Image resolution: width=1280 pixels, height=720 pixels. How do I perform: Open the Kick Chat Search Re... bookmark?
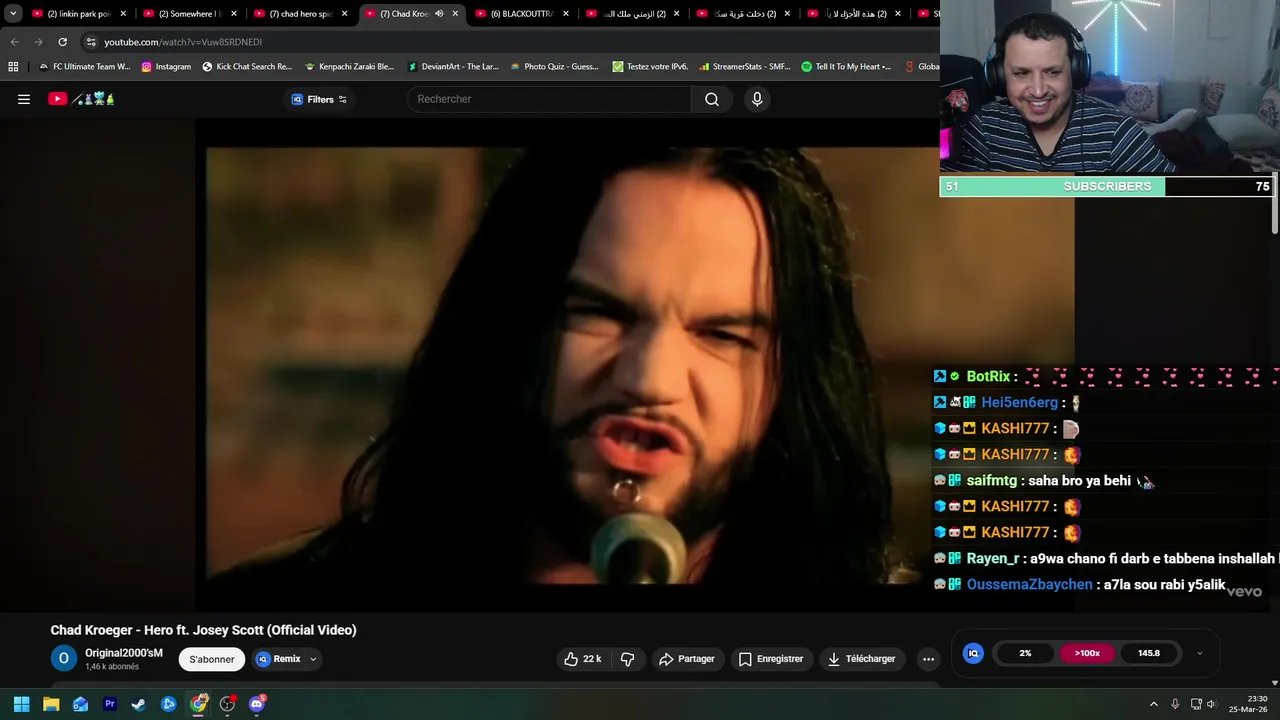tap(247, 66)
